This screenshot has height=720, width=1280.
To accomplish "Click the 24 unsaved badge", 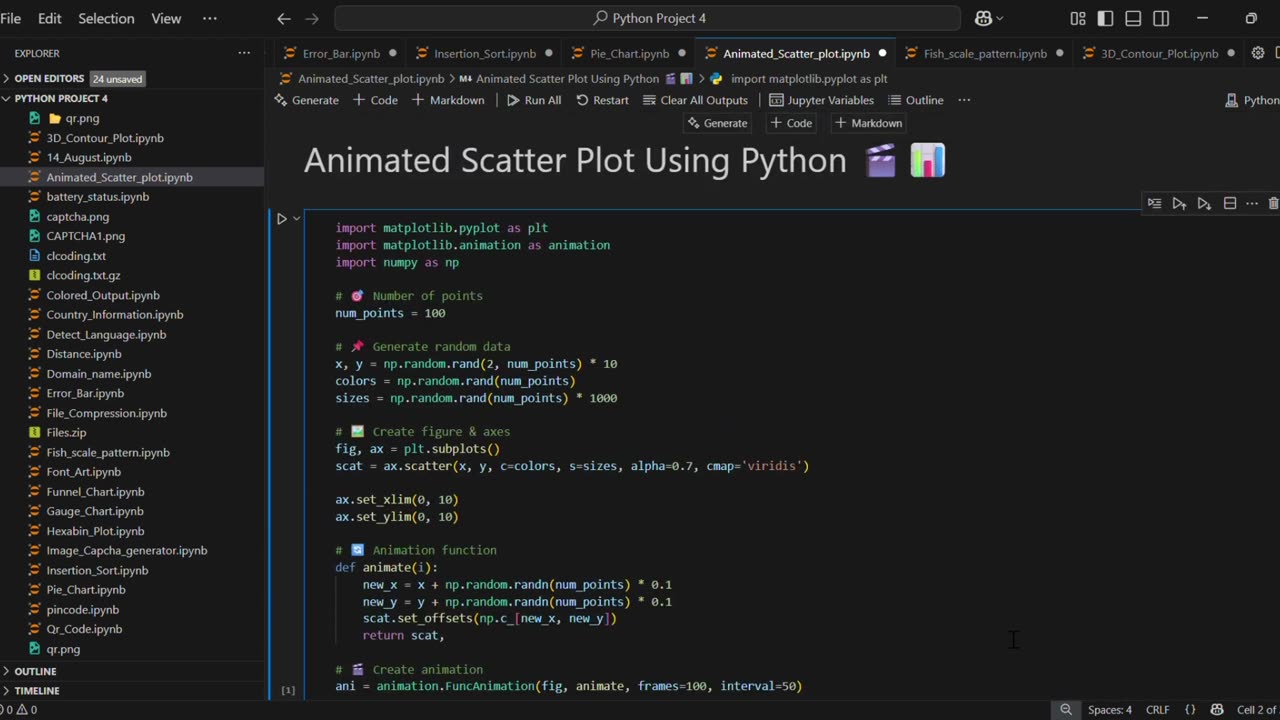I will pyautogui.click(x=117, y=78).
